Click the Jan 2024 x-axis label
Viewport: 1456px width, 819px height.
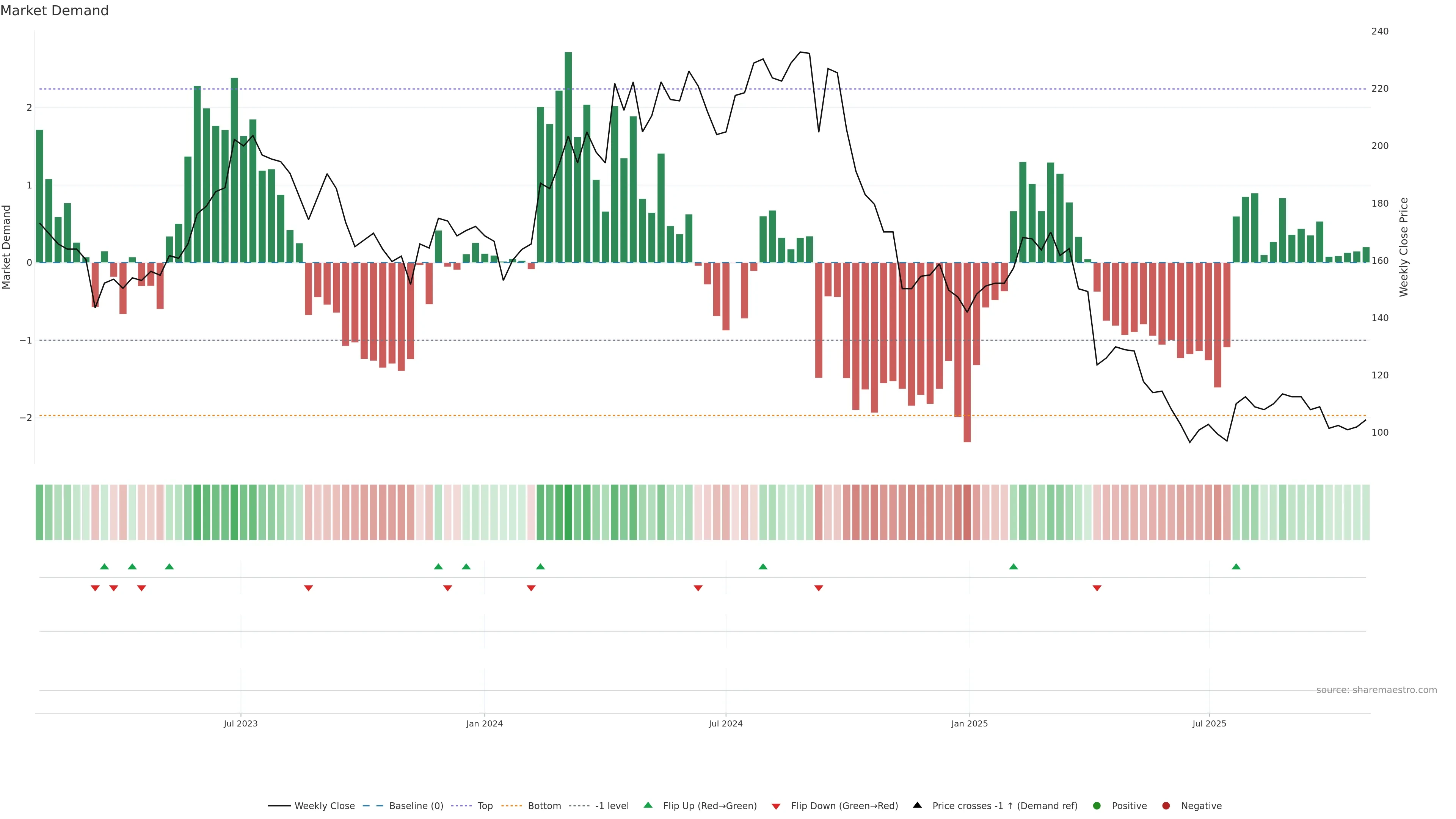(x=485, y=723)
